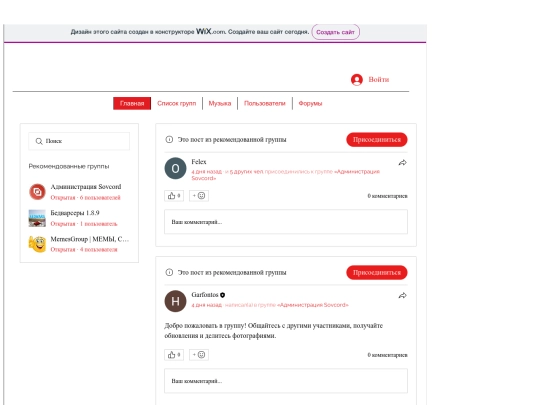Click the 'Рекомендованные группы' heading
This screenshot has width=540, height=405.
[69, 166]
